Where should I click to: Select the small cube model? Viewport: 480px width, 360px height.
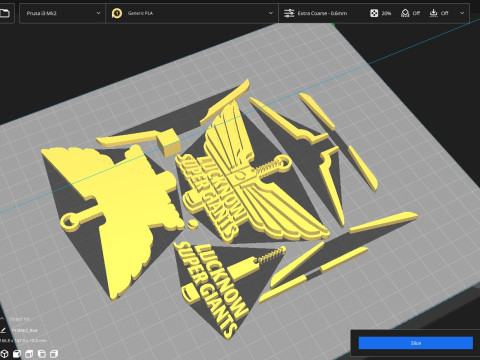169,143
